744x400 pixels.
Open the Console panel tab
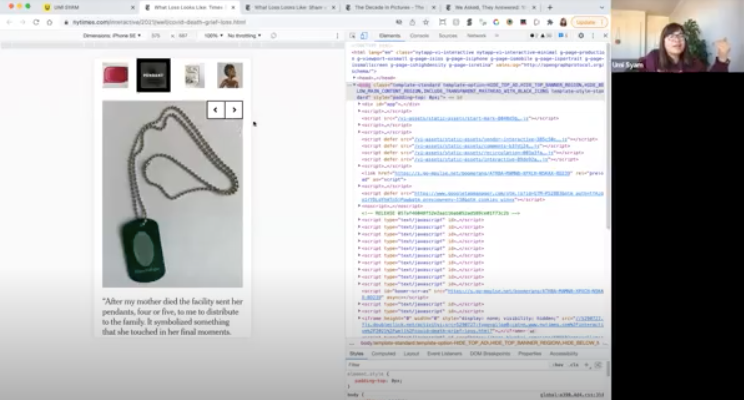[419, 36]
